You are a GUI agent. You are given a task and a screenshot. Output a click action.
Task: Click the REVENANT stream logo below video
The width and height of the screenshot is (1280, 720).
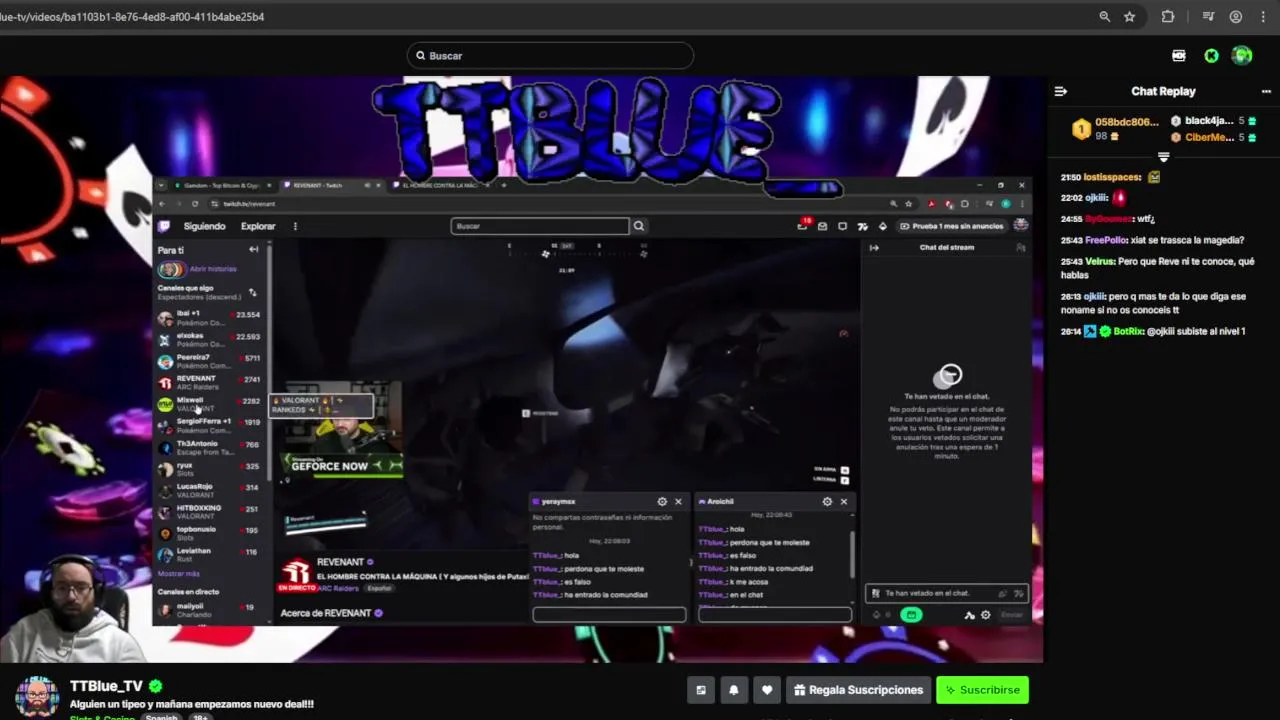[295, 572]
